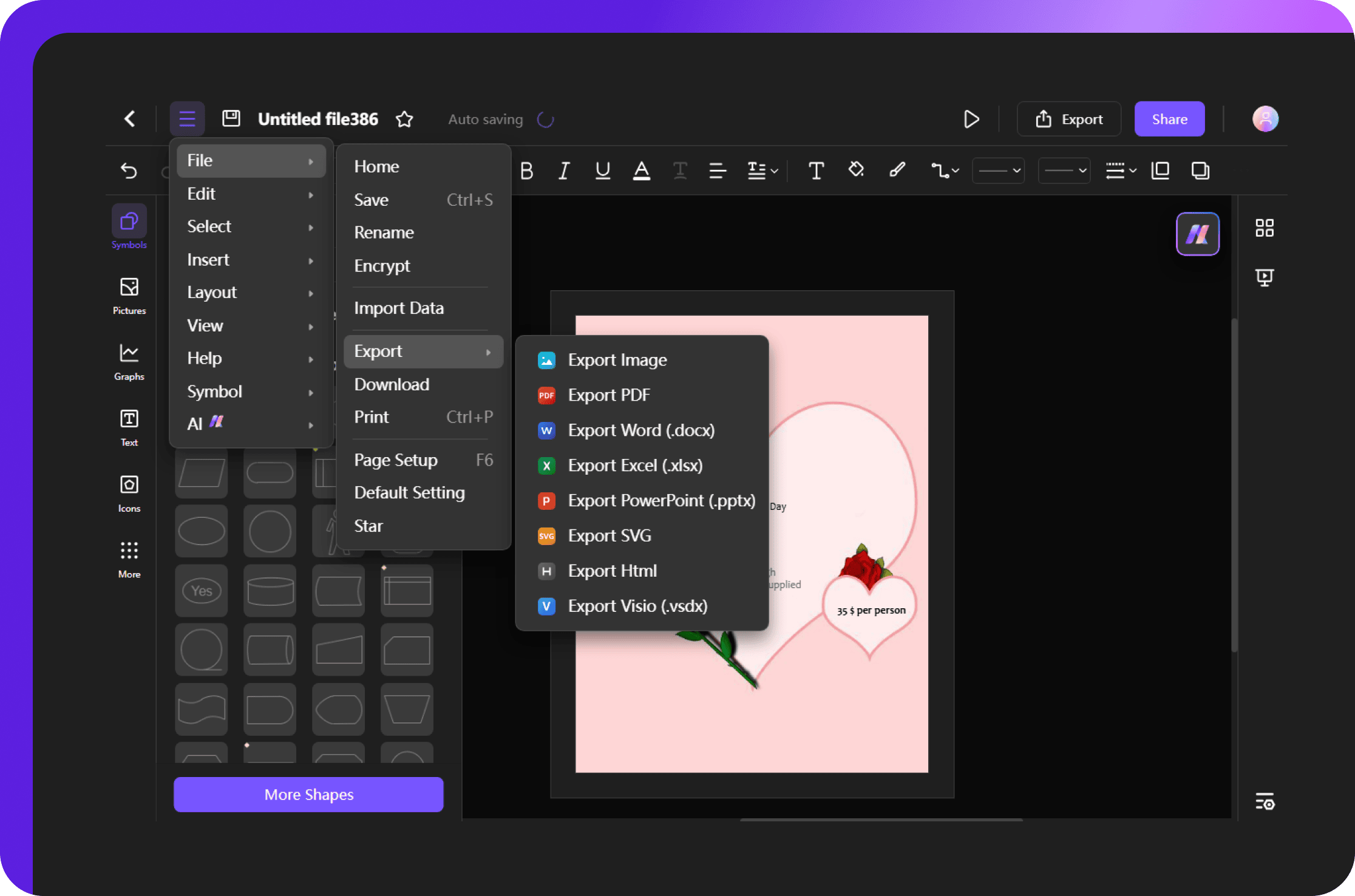Click the top Export button
Image resolution: width=1355 pixels, height=896 pixels.
click(x=1069, y=119)
